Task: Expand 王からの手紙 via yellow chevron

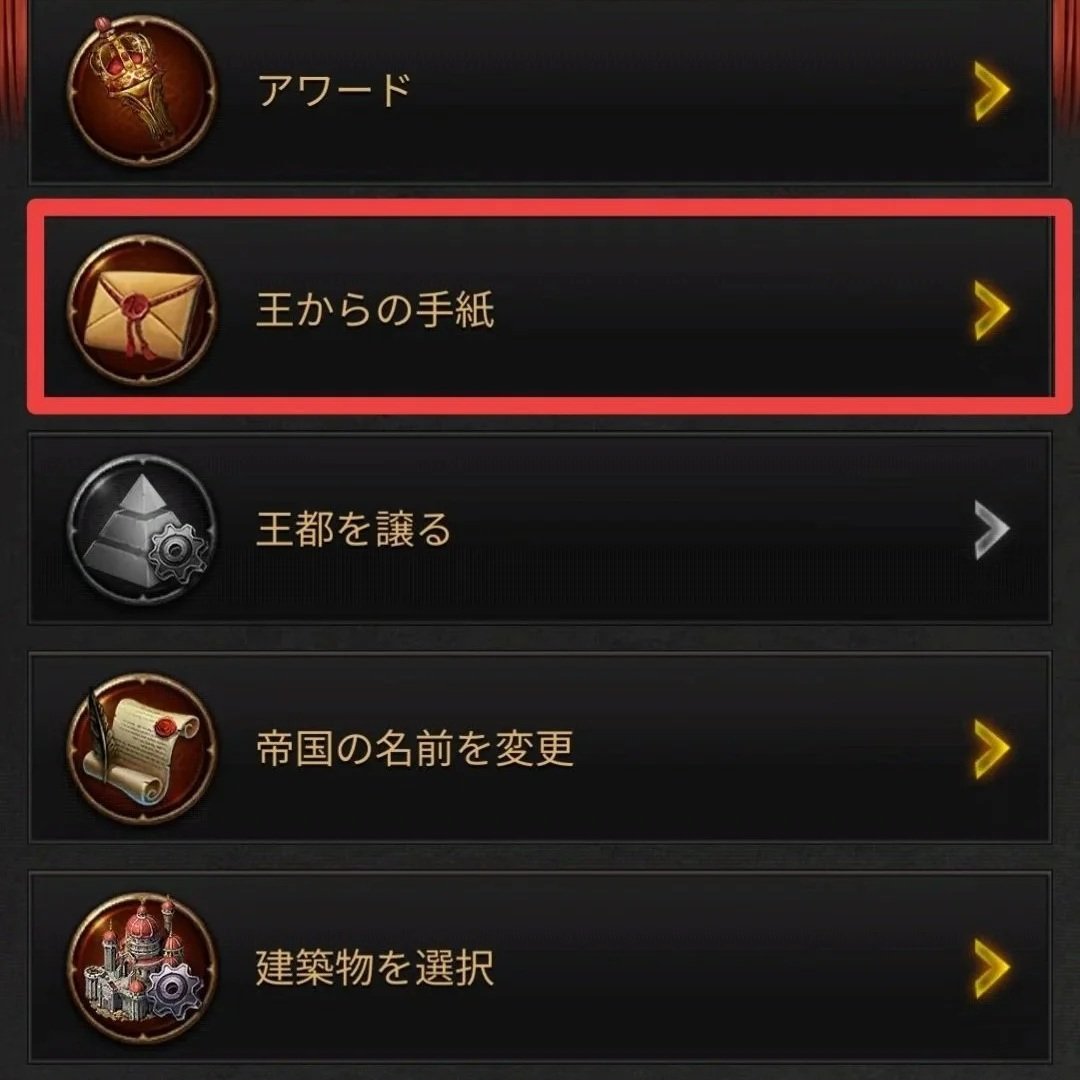Action: coord(992,309)
